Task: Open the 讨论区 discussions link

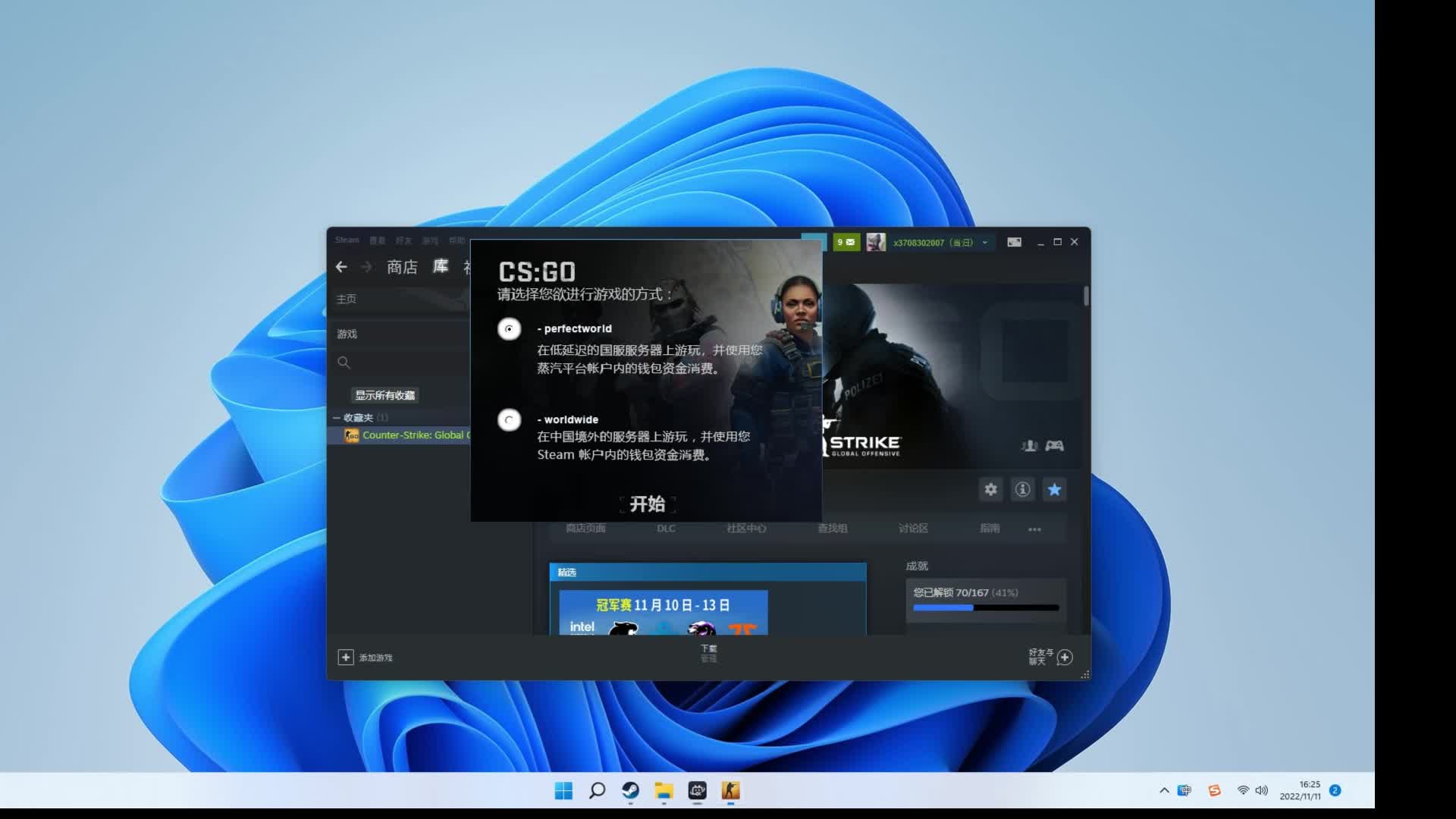Action: click(913, 529)
